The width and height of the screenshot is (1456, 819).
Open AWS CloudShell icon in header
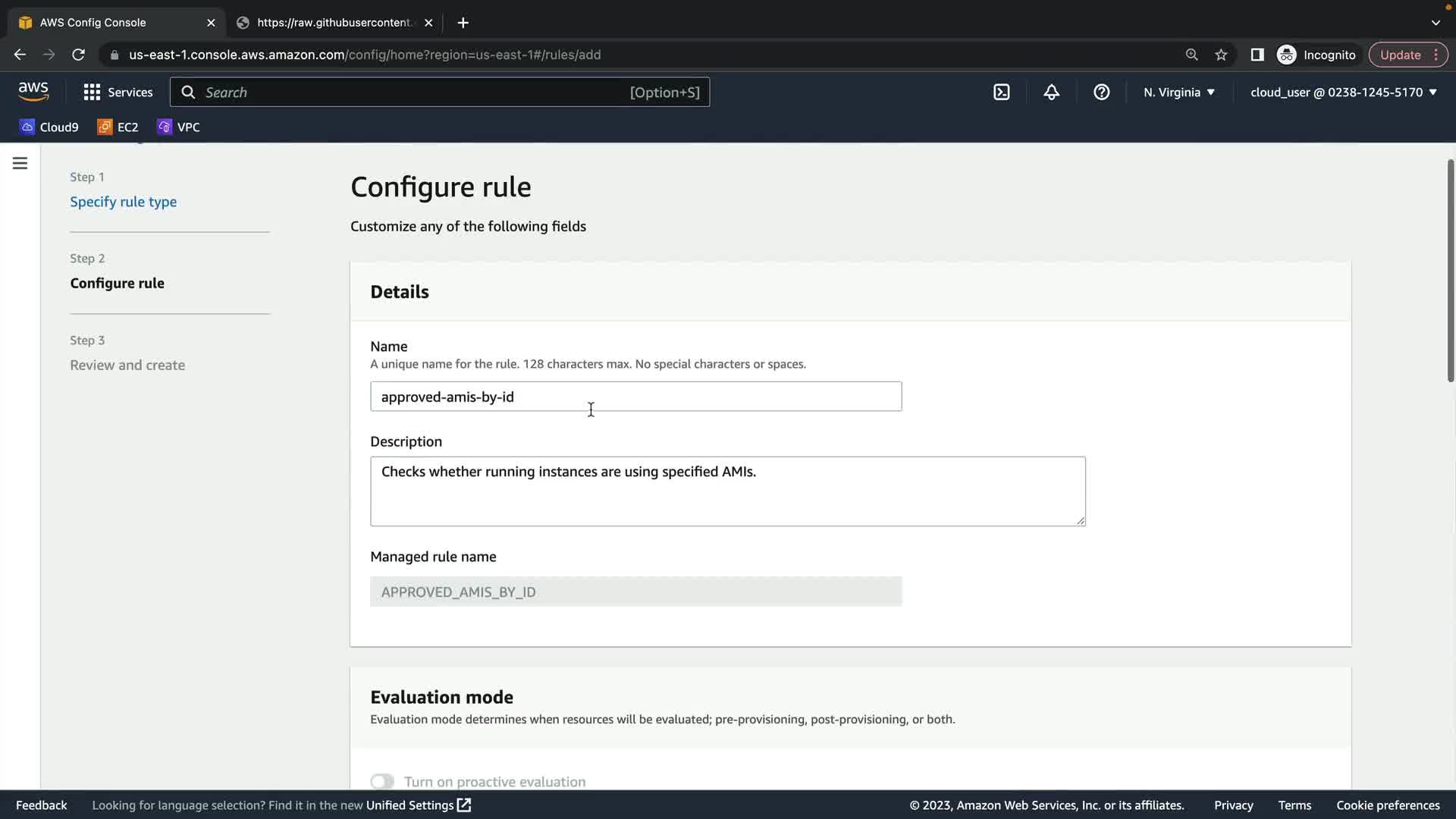click(x=1001, y=93)
